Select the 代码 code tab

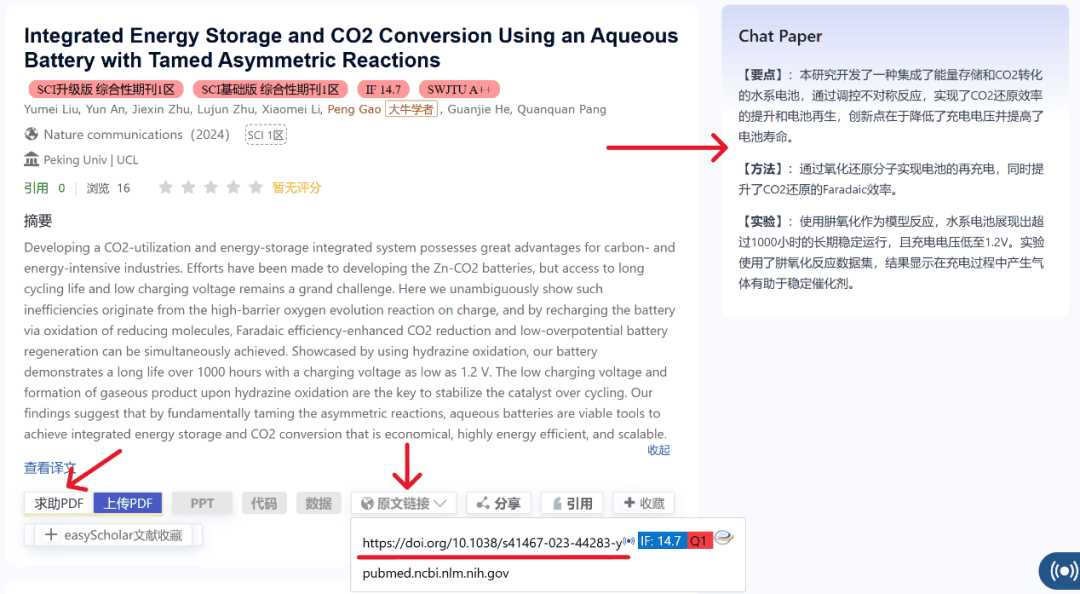click(x=264, y=503)
